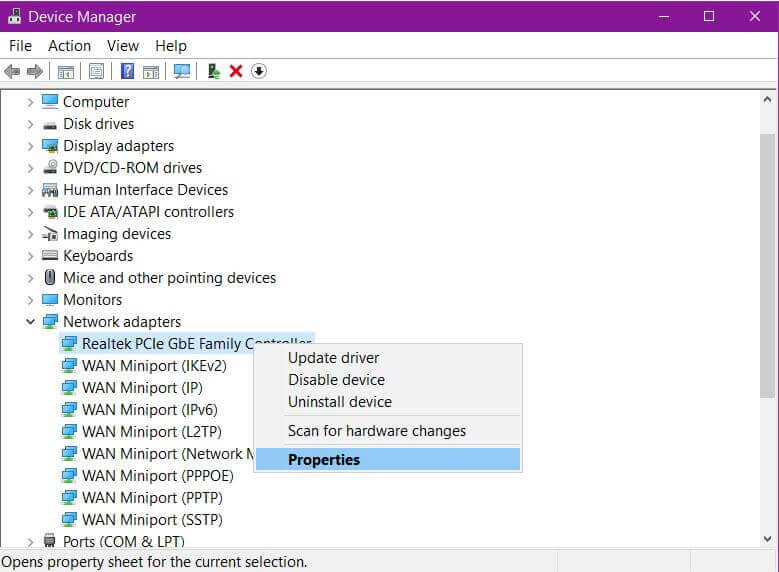Viewport: 779px width, 572px height.
Task: Expand the Monitors node
Action: point(30,300)
